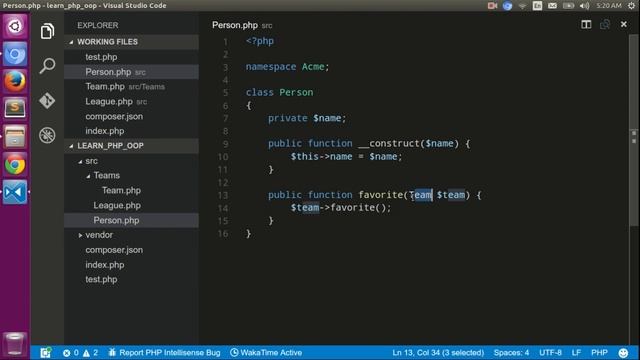Click the $team parameter on line 13
The height and width of the screenshot is (360, 640).
click(451, 195)
